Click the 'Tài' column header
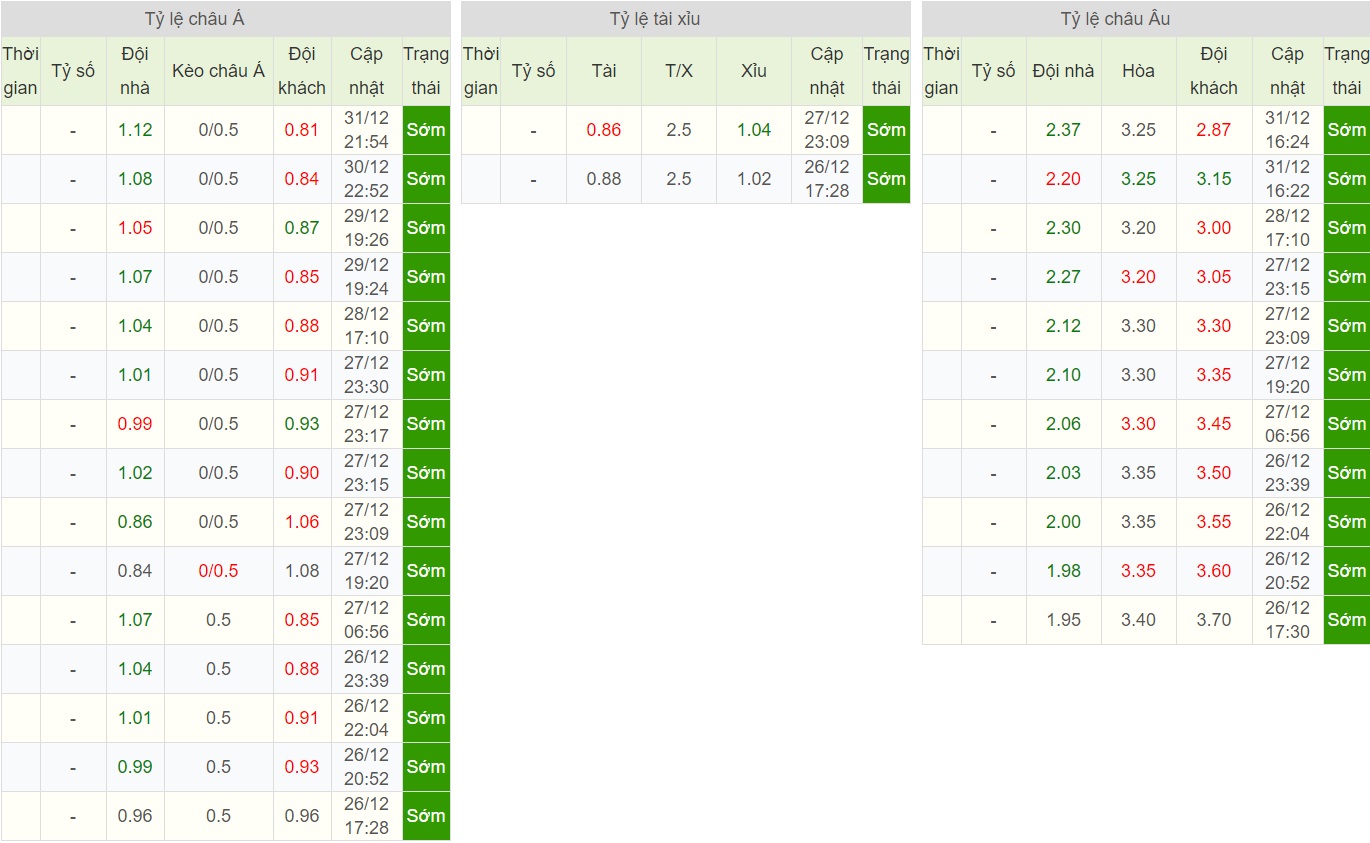This screenshot has width=1370, height=843. click(x=604, y=71)
